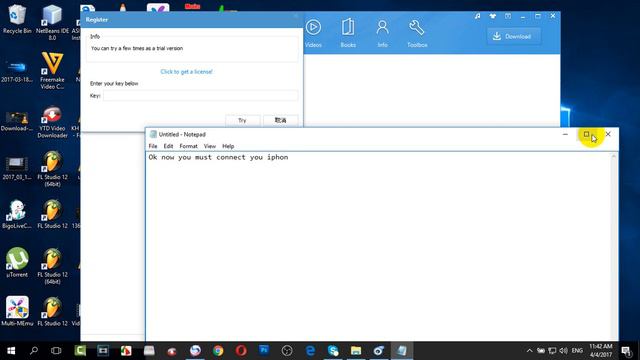Click the music note icon in blue titlebar
This screenshot has height=360, width=640.
478,16
